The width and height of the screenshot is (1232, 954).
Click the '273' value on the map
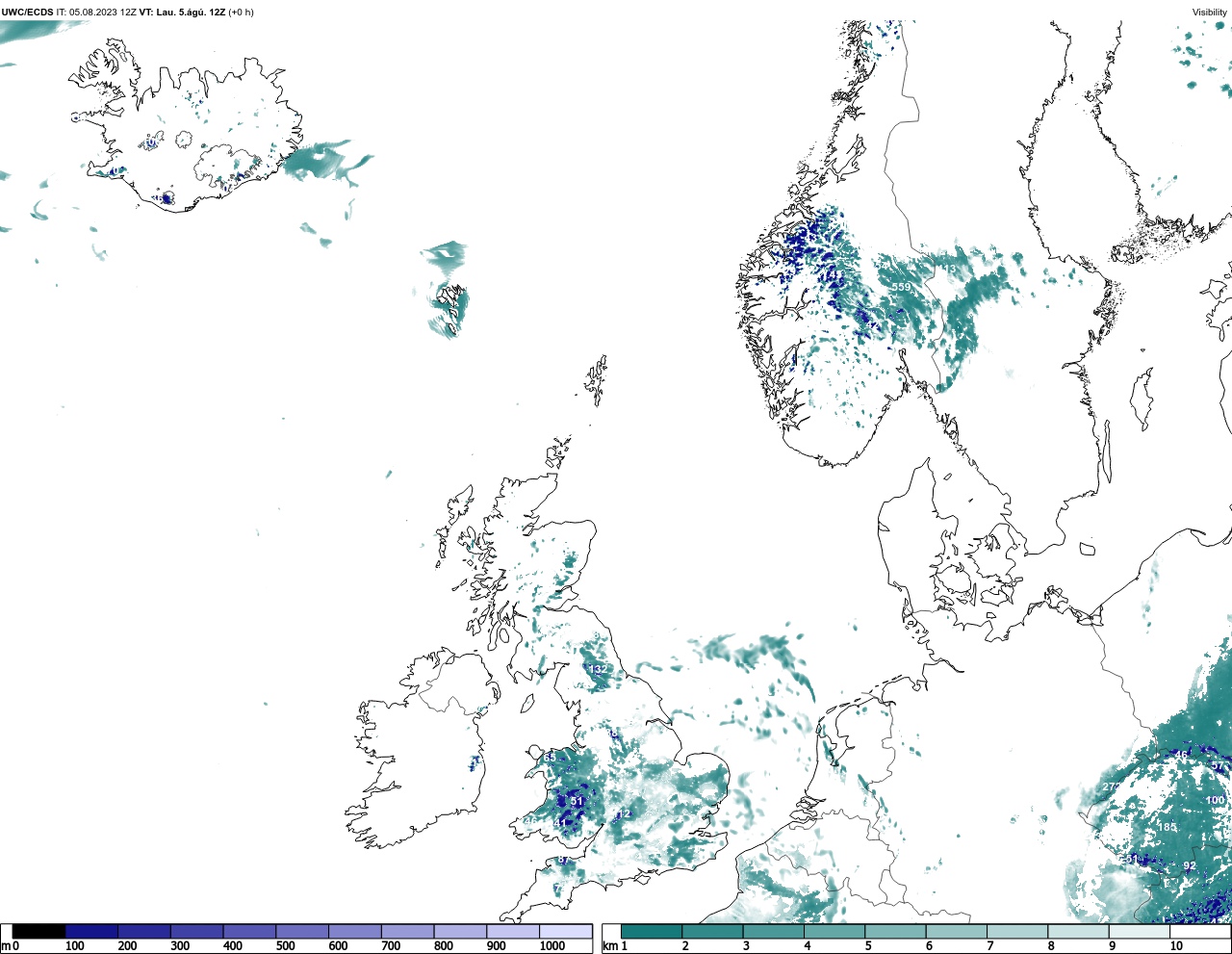[1112, 786]
